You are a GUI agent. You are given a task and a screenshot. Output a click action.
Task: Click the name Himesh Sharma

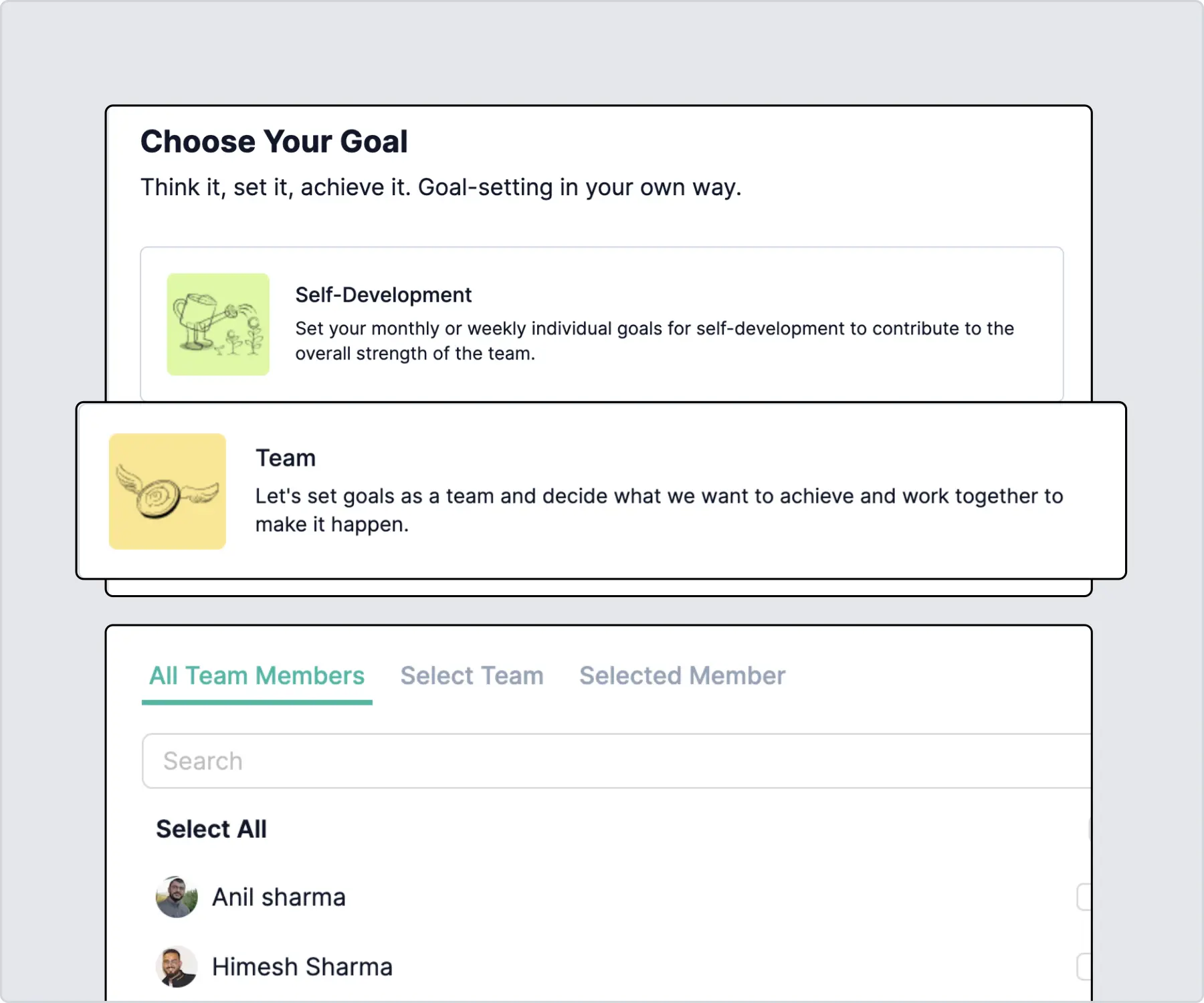(302, 967)
